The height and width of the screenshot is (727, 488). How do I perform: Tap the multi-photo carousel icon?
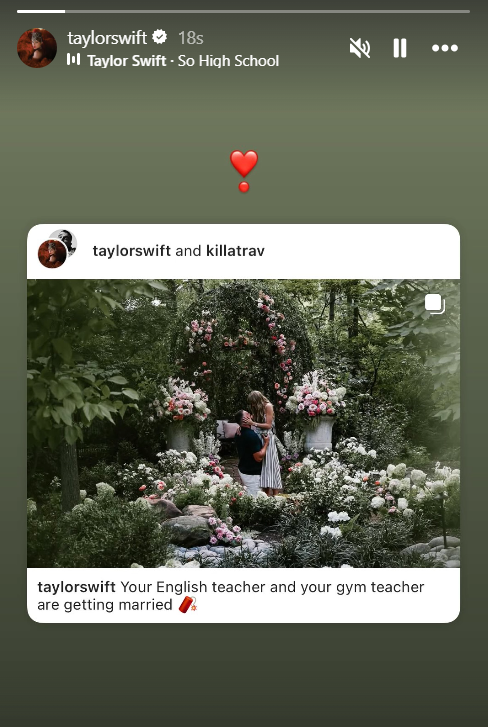[x=435, y=304]
